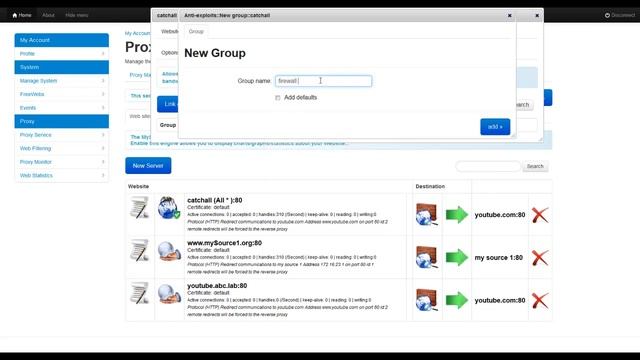
Task: Click the green arrow in the catchall row
Action: coord(457,215)
